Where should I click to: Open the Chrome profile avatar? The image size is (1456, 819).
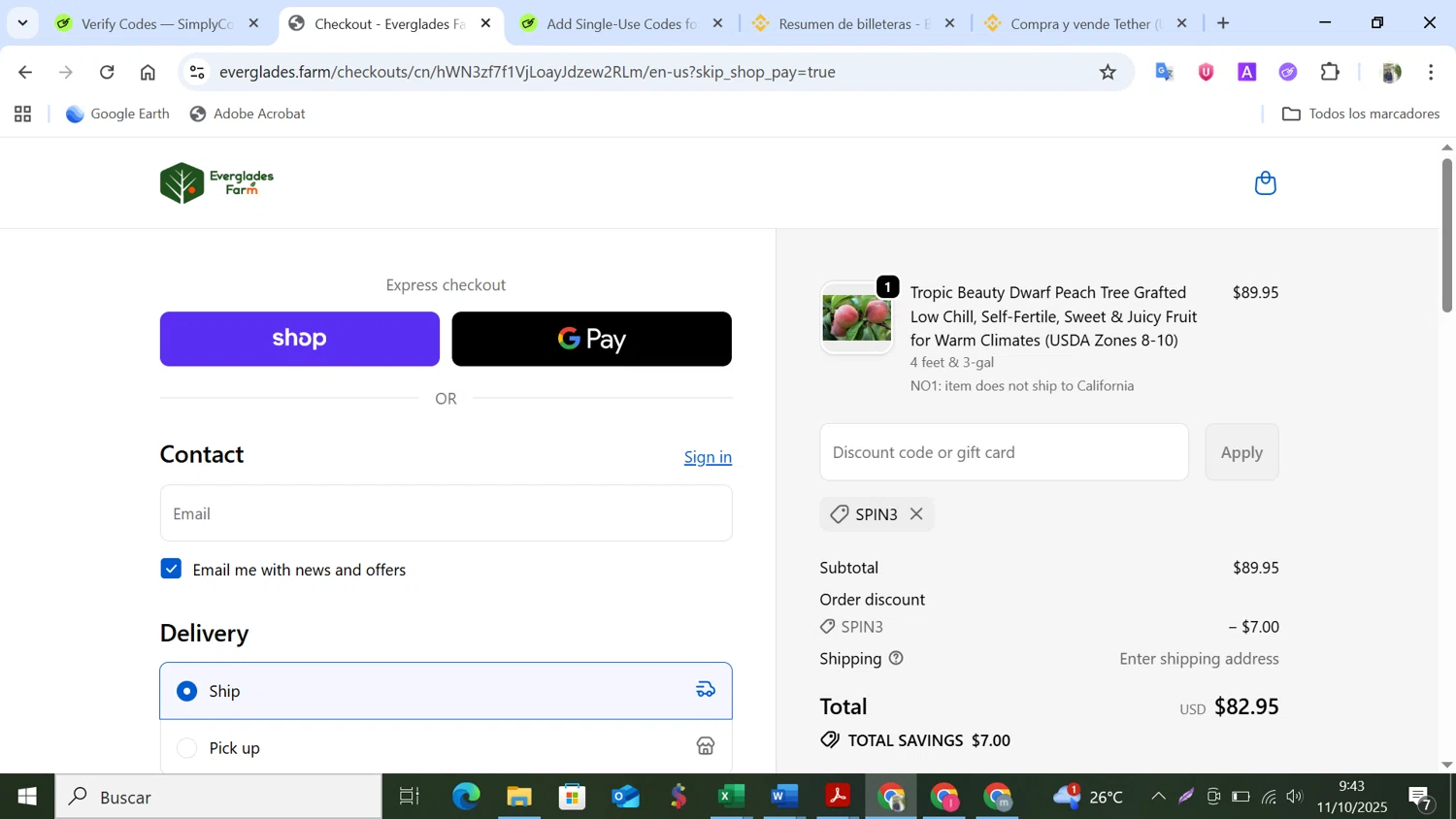1391,72
